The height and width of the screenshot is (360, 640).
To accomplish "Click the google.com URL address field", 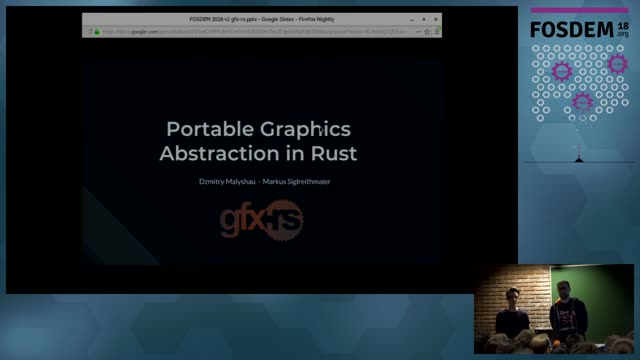I will (254, 31).
